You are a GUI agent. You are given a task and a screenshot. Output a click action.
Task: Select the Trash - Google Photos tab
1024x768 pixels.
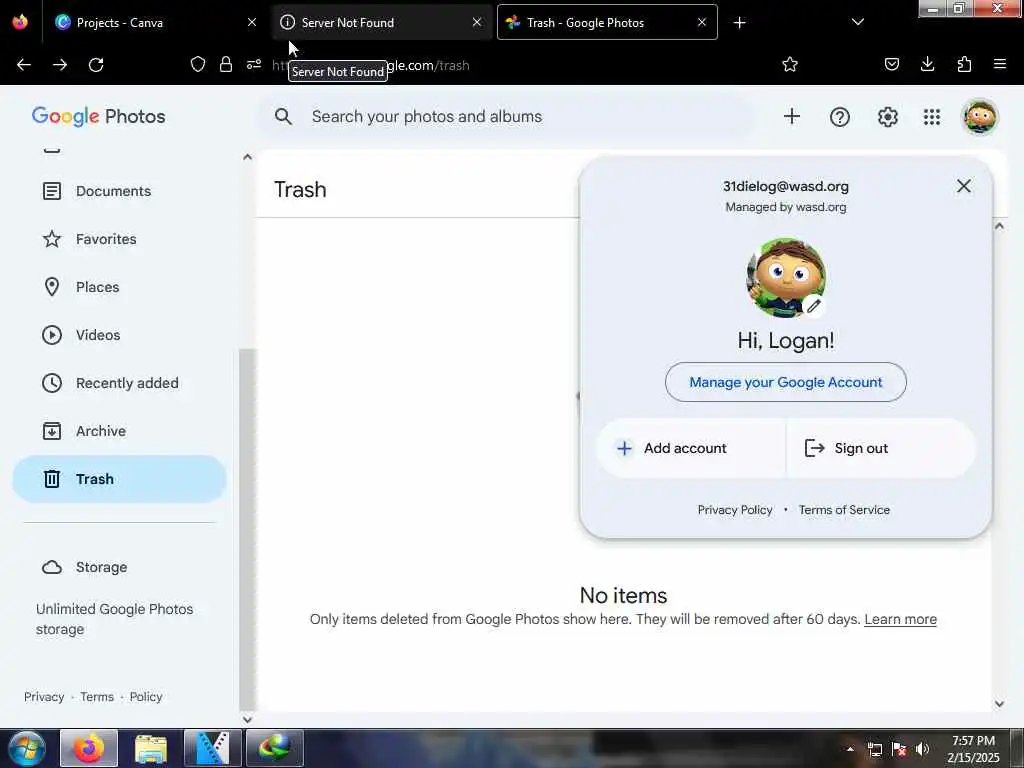coord(607,22)
